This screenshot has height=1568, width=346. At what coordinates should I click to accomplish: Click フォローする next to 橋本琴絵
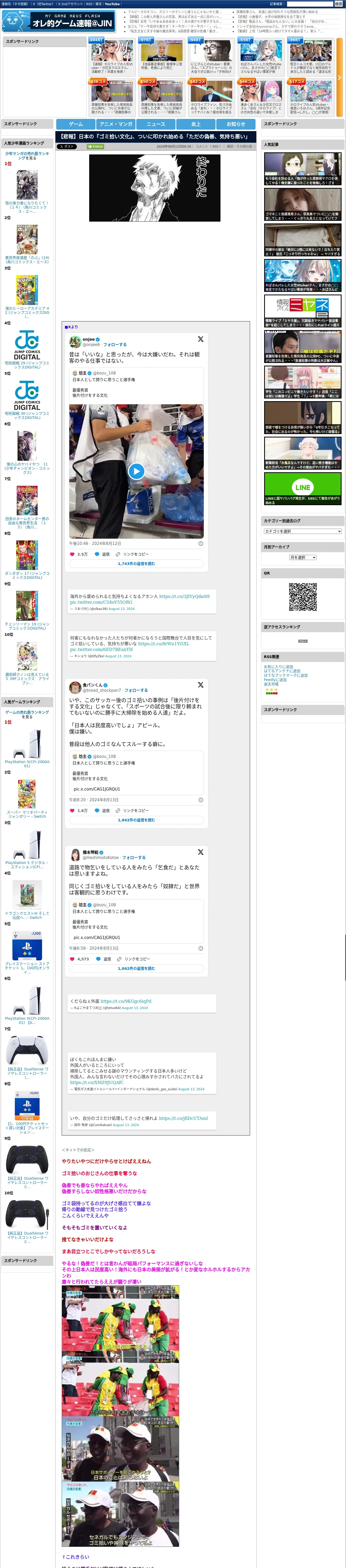coord(134,857)
